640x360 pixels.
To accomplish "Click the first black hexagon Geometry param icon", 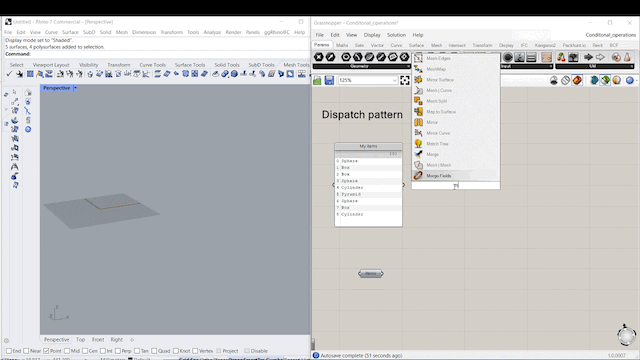I will tap(319, 57).
